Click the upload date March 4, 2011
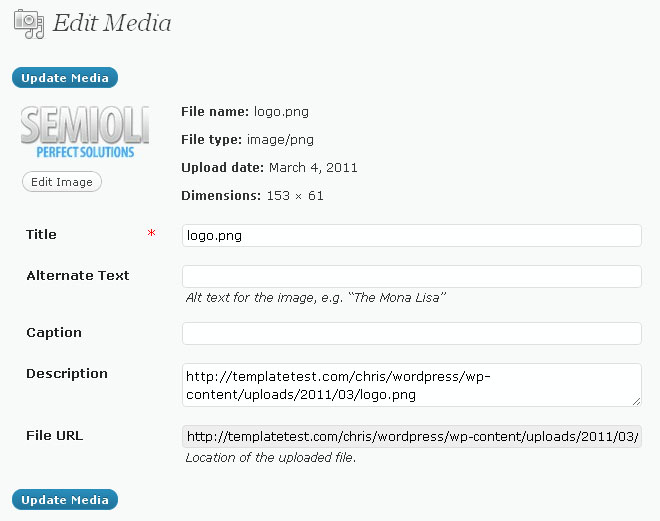The width and height of the screenshot is (660, 521). pyautogui.click(x=312, y=167)
